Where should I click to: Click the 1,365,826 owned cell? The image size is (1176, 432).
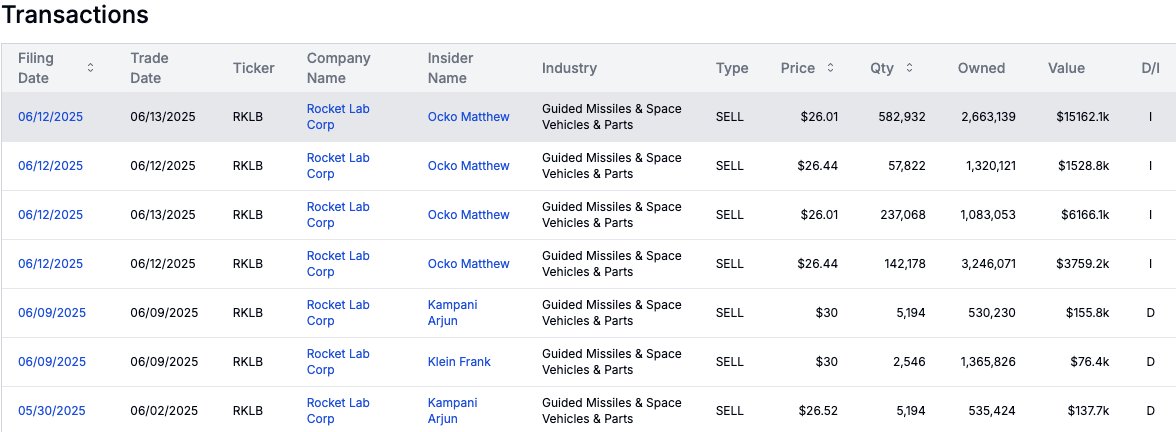988,362
